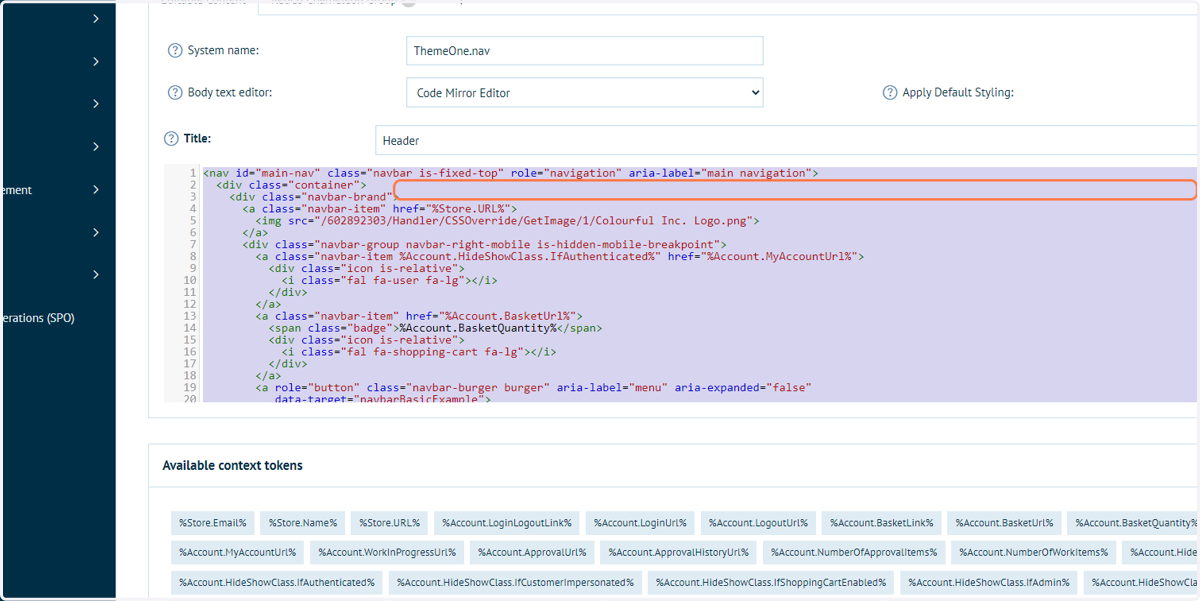The height and width of the screenshot is (601, 1200).
Task: Select the 'Available context tokens' heading
Action: [232, 465]
